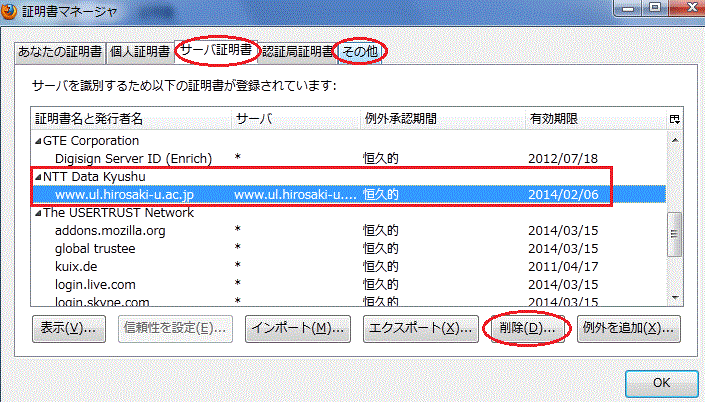Select the global trustee certificate row

pos(348,249)
